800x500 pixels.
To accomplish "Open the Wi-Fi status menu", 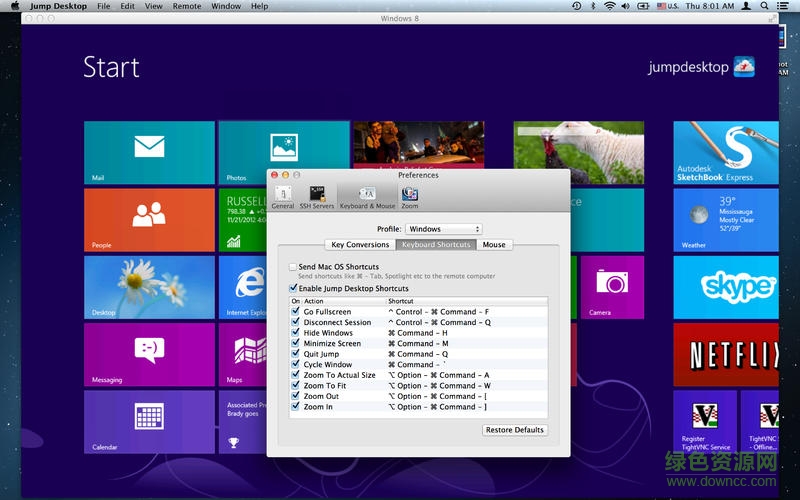I will click(x=609, y=6).
